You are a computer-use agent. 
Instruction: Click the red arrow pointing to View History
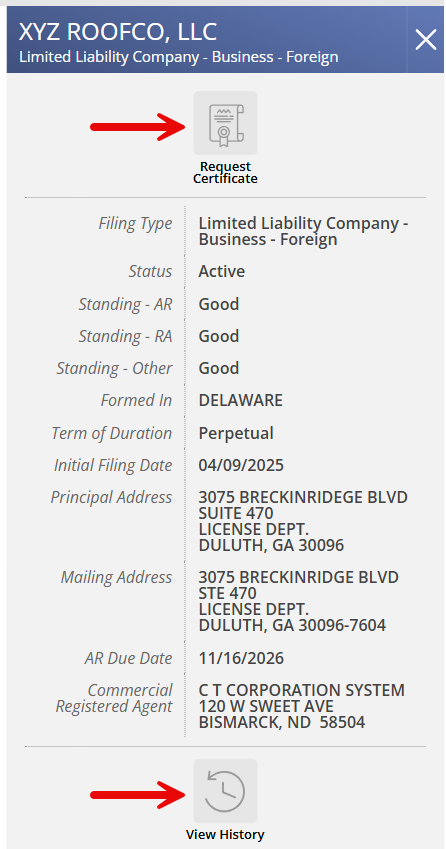pos(138,795)
